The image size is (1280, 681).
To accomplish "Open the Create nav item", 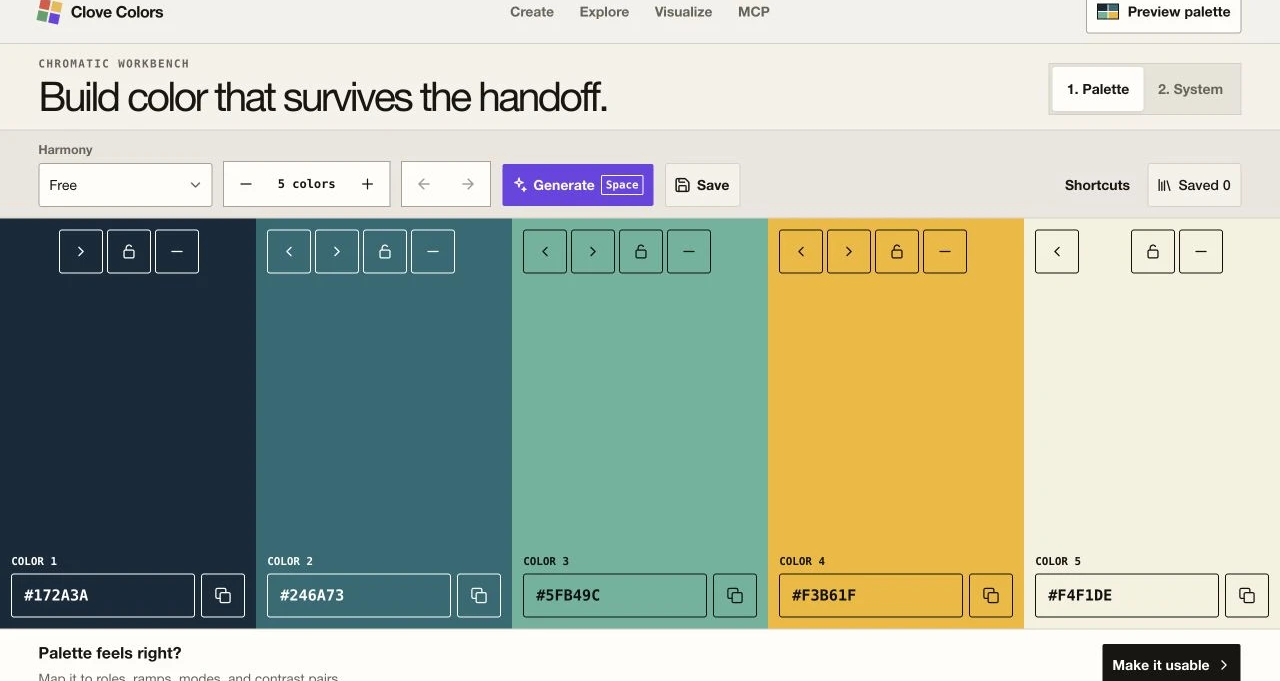I will coord(532,12).
